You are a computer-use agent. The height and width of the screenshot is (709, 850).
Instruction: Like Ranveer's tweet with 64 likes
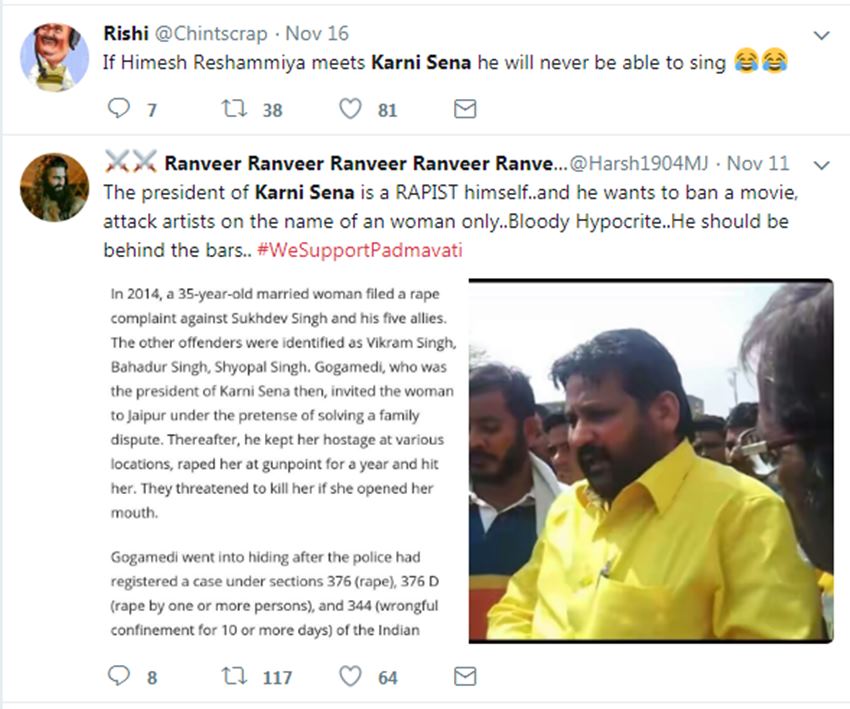coord(349,677)
